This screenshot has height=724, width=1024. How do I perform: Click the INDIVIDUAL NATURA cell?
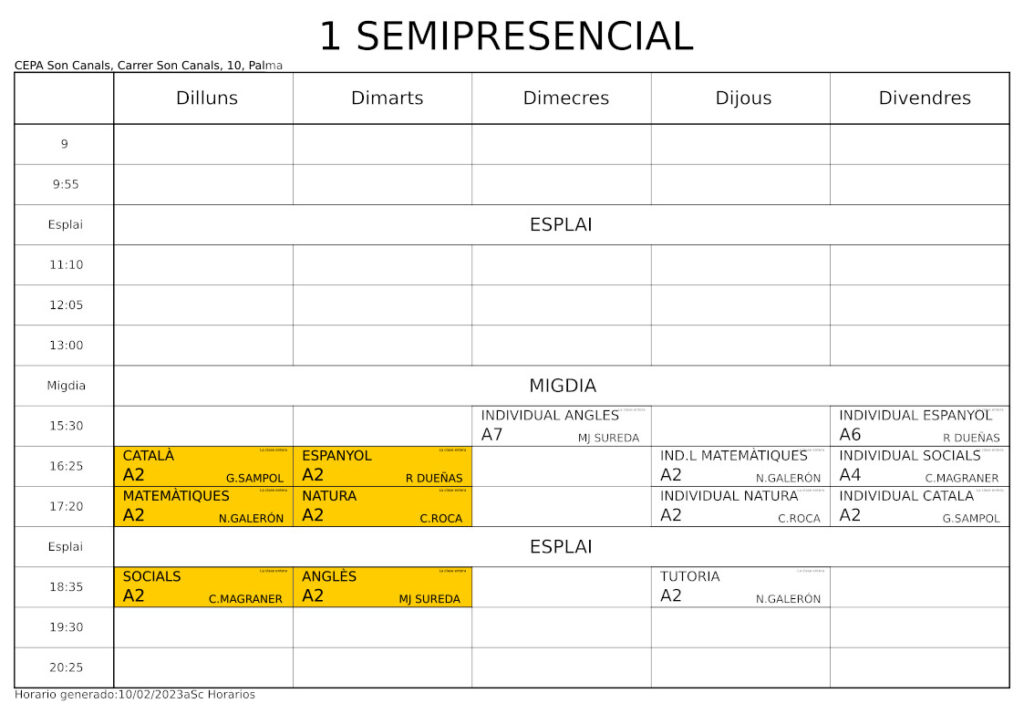(x=741, y=507)
